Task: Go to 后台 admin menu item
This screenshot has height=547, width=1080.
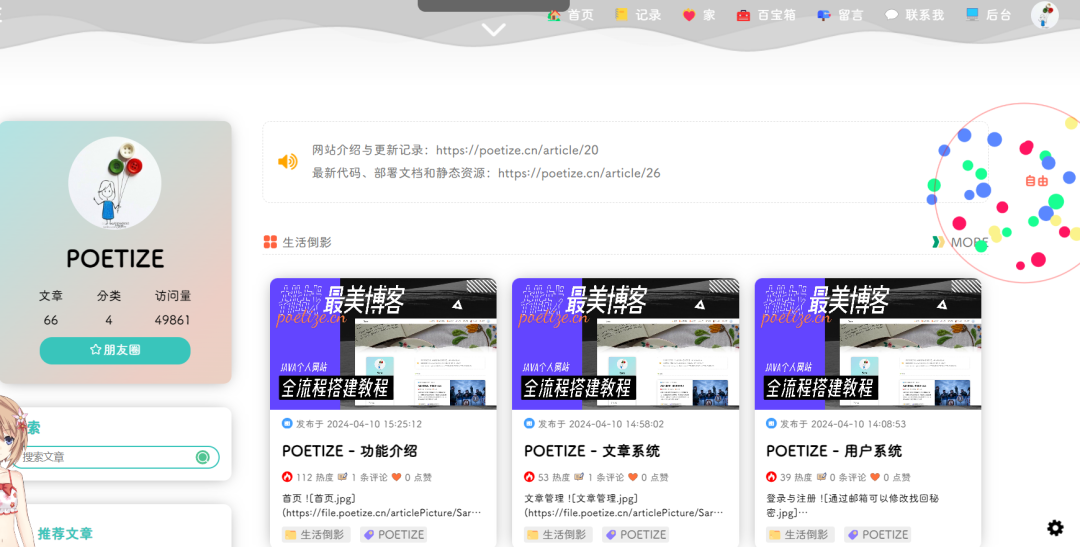Action: [988, 14]
